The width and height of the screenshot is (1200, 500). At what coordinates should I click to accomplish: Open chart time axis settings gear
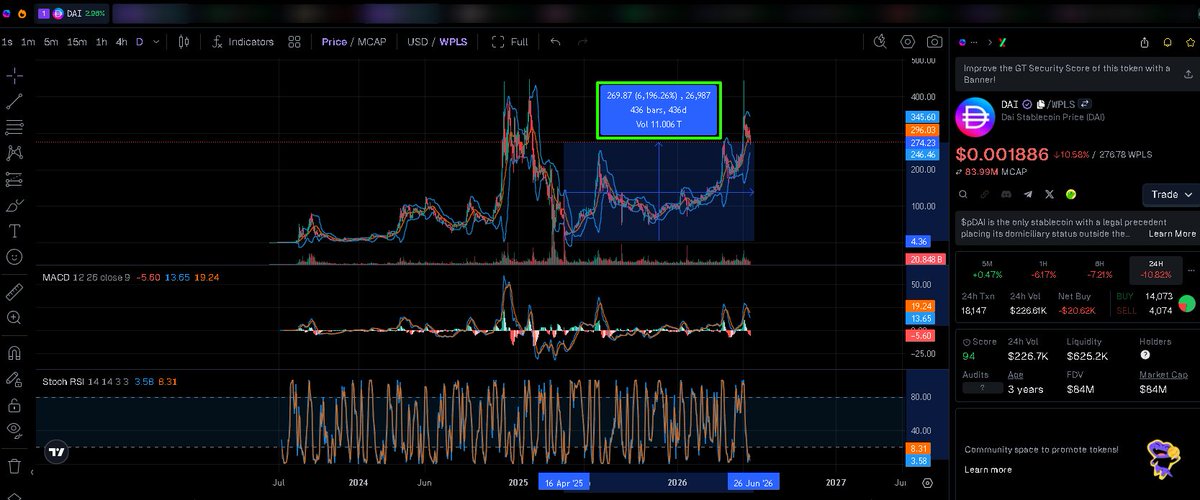tap(927, 482)
